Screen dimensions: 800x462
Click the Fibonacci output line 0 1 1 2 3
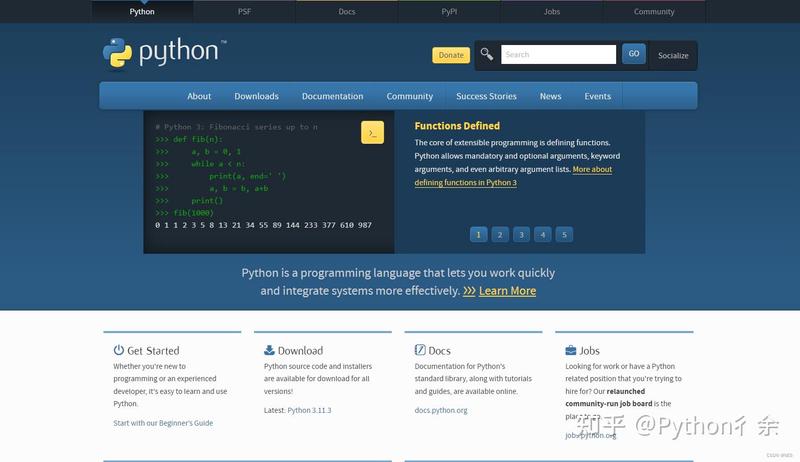[263, 225]
